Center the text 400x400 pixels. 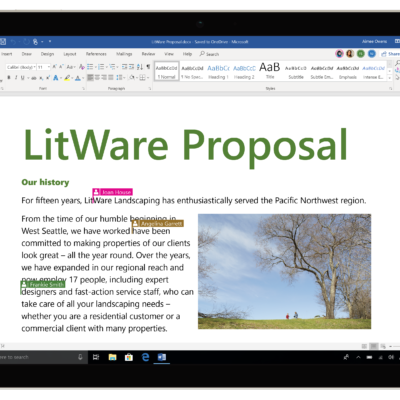(x=97, y=78)
